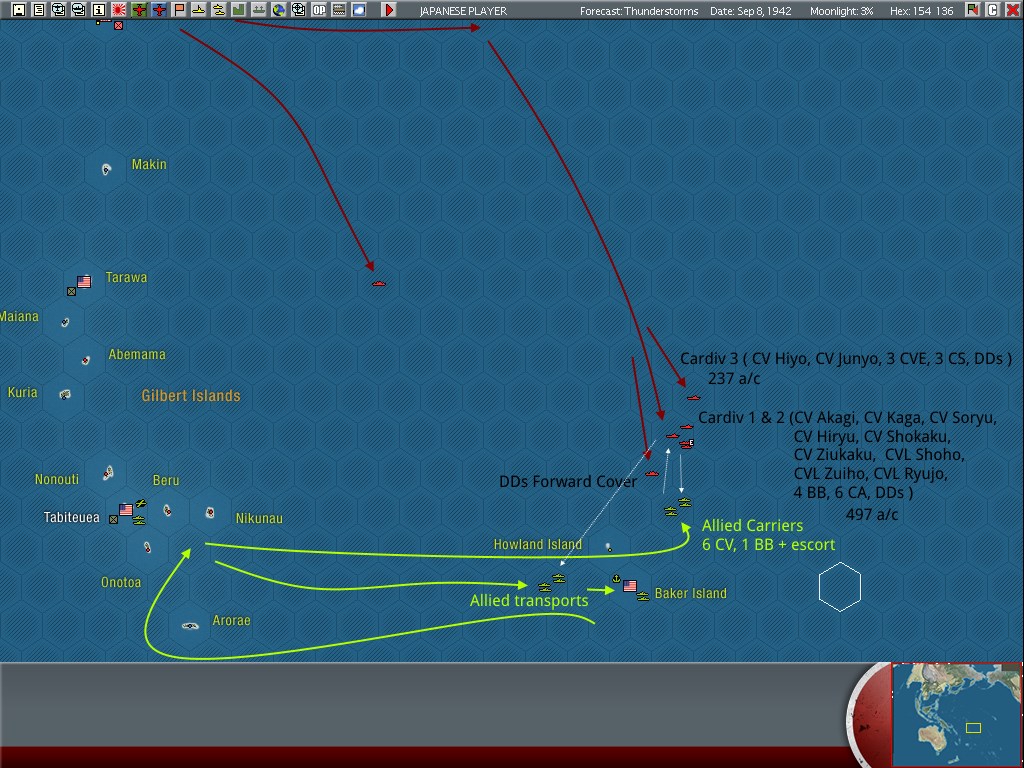Image resolution: width=1024 pixels, height=768 pixels.
Task: Click the 'C' icon in top bar
Action: [x=993, y=10]
